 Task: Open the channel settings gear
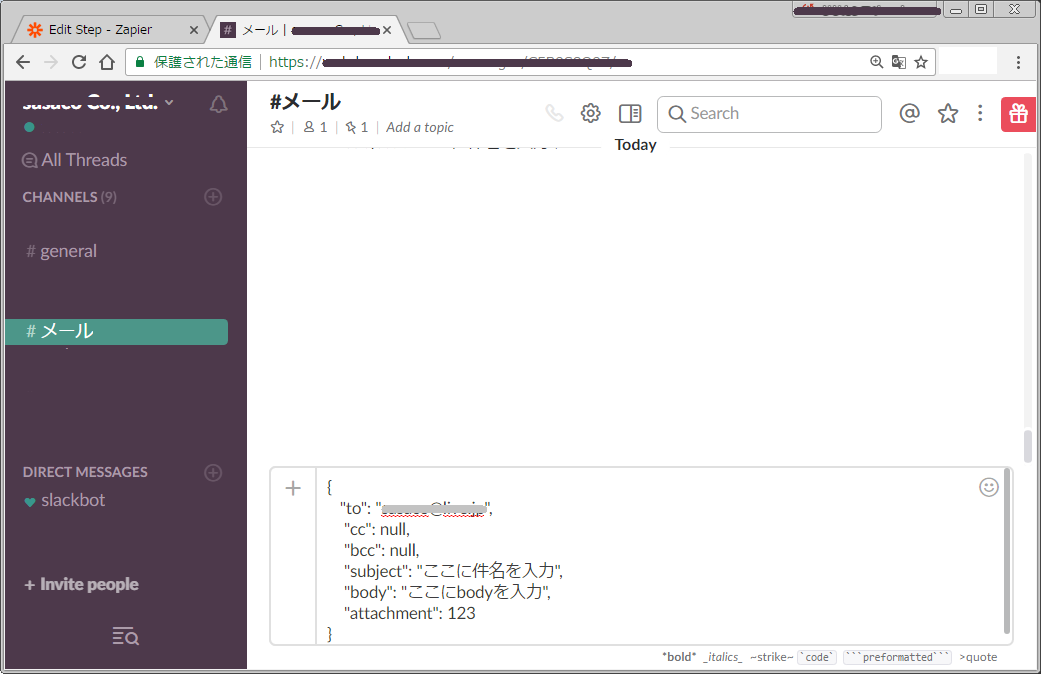click(590, 113)
